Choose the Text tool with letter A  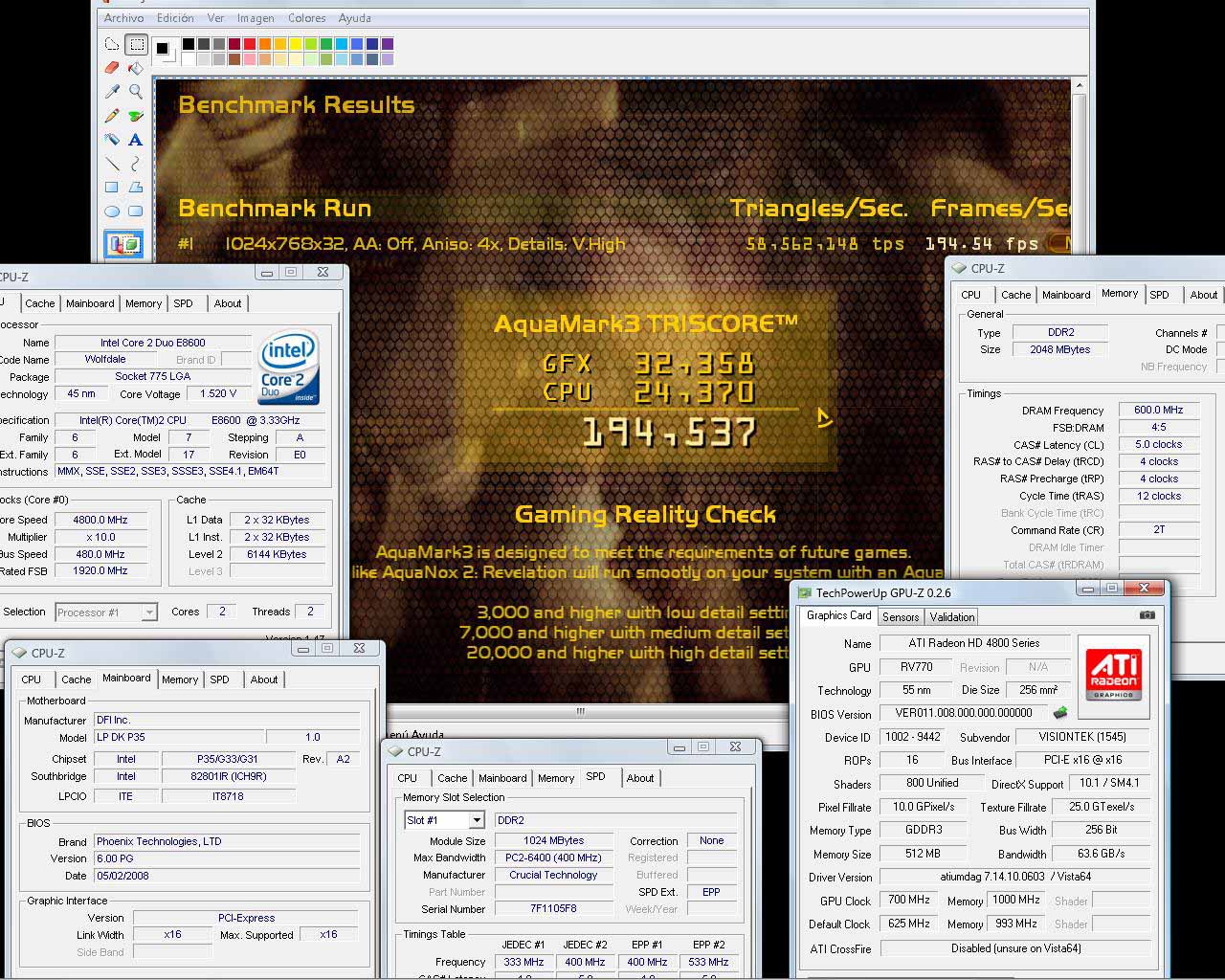(136, 140)
